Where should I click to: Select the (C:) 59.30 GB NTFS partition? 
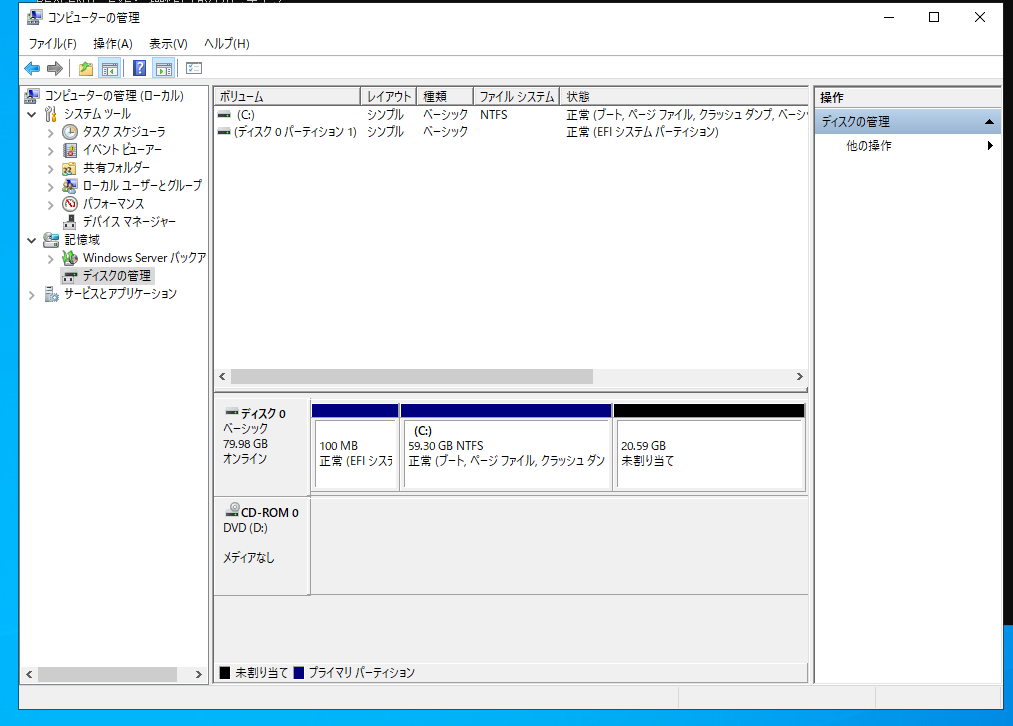pos(505,453)
